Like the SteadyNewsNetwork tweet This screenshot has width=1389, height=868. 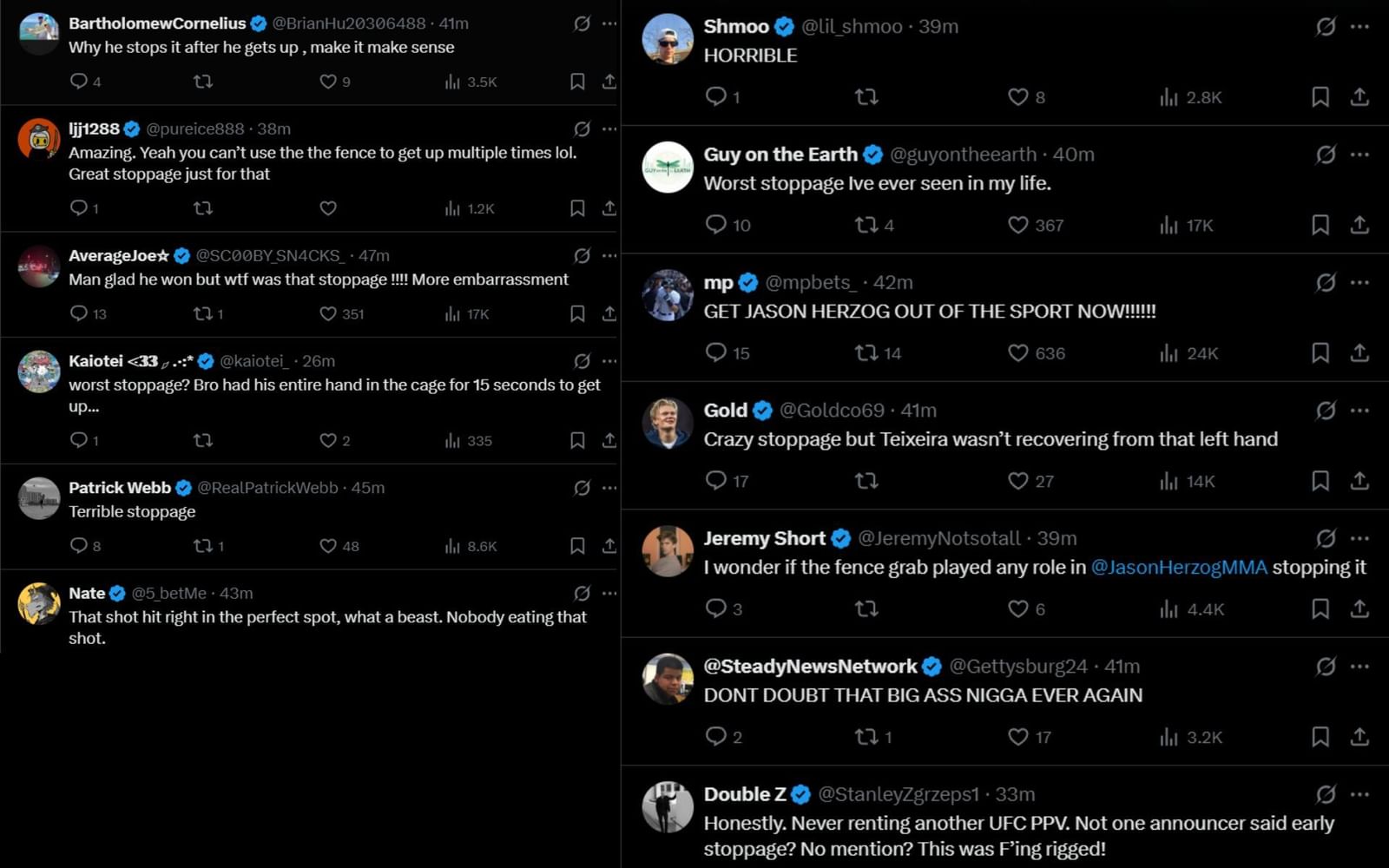point(1018,737)
